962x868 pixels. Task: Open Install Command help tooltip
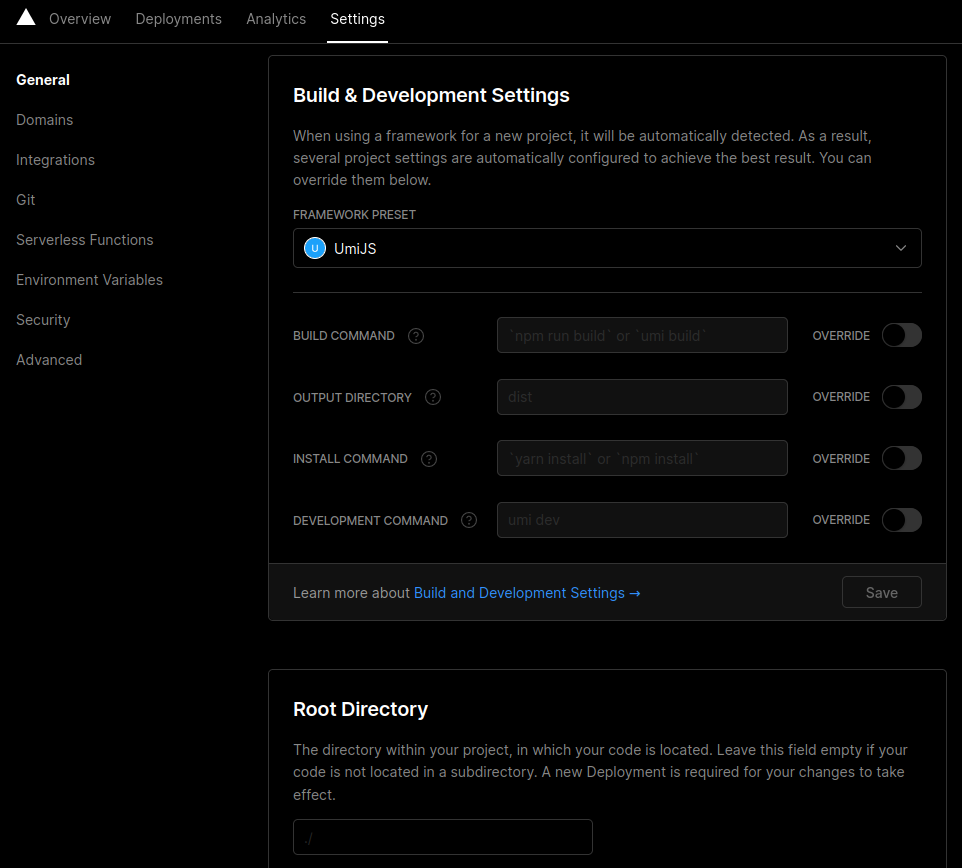coord(429,459)
